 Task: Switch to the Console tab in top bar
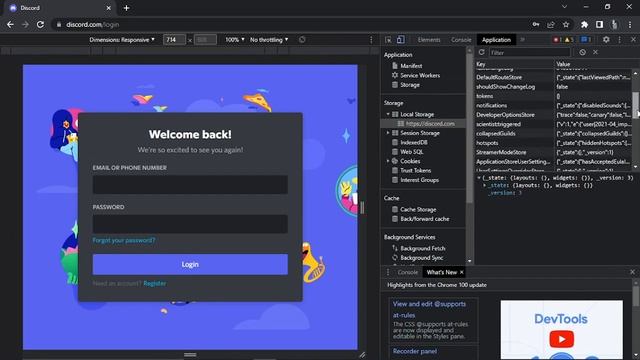coord(461,40)
